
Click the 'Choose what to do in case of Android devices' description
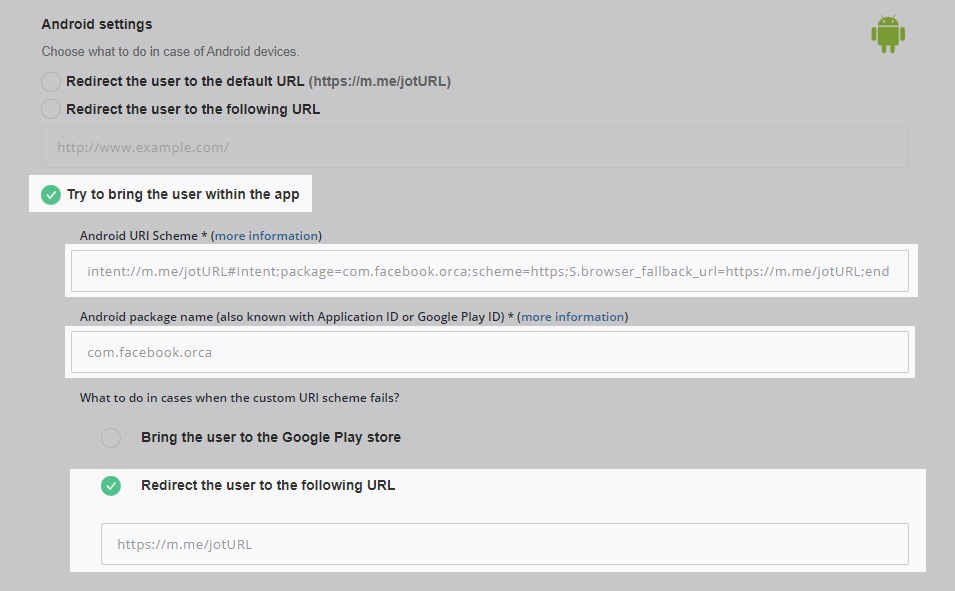click(x=171, y=52)
